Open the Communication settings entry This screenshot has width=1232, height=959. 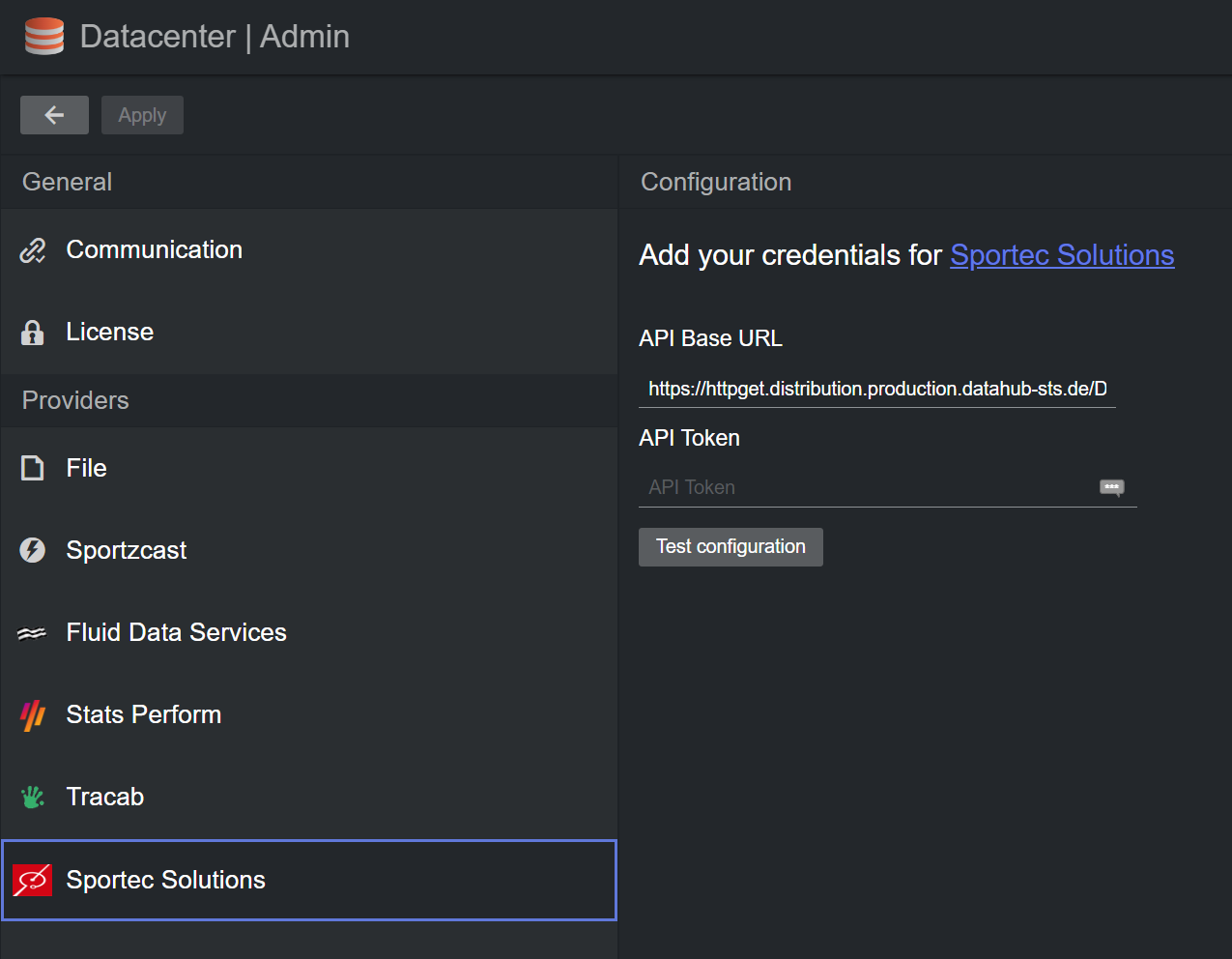click(309, 250)
